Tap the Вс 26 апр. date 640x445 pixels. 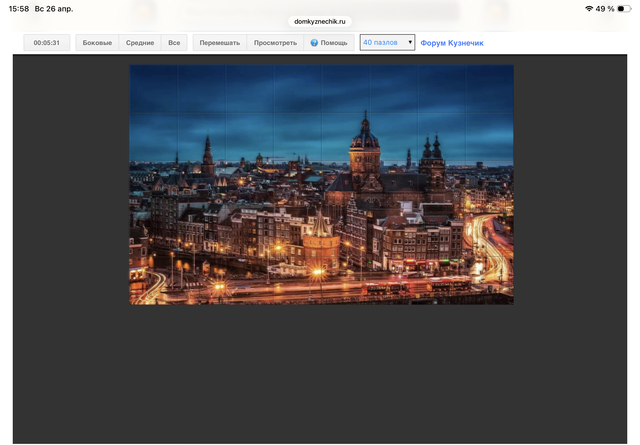coord(56,8)
